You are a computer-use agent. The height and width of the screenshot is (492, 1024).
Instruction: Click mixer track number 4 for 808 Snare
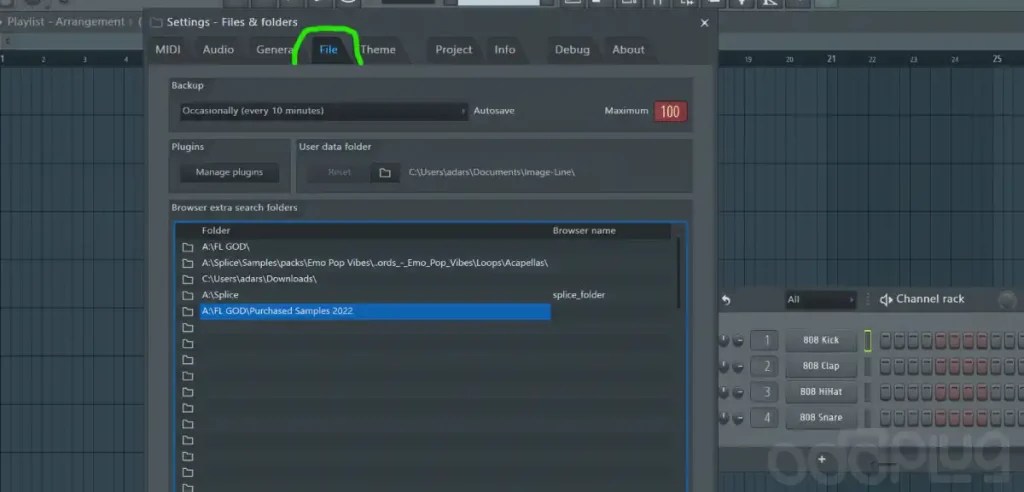click(x=764, y=418)
